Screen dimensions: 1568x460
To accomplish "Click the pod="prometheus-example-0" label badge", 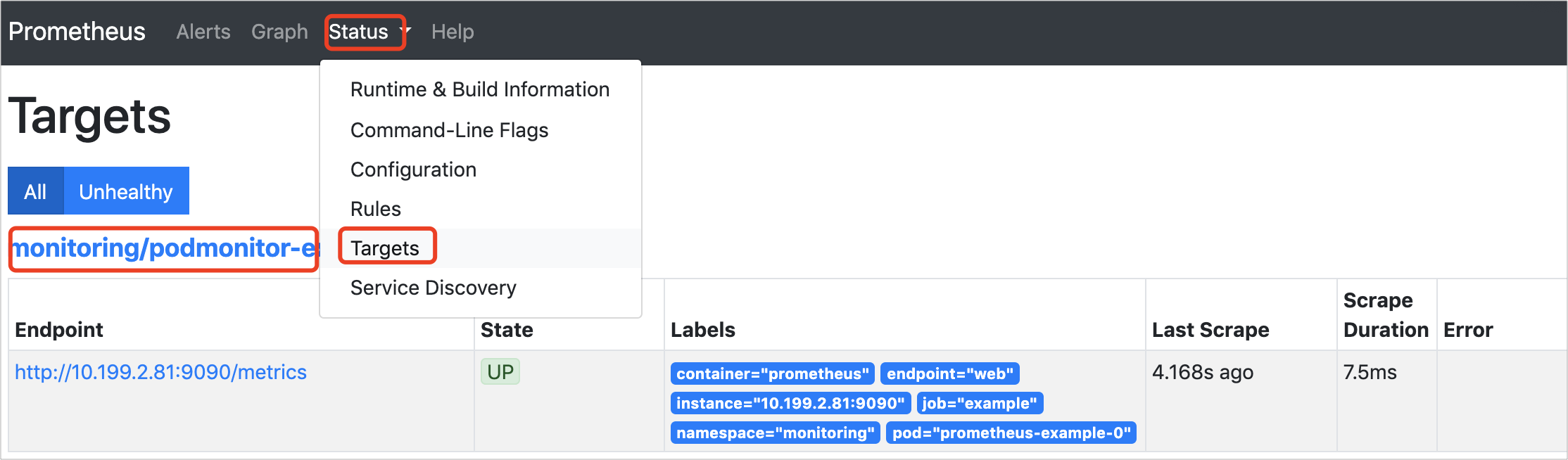I will pos(1011,433).
